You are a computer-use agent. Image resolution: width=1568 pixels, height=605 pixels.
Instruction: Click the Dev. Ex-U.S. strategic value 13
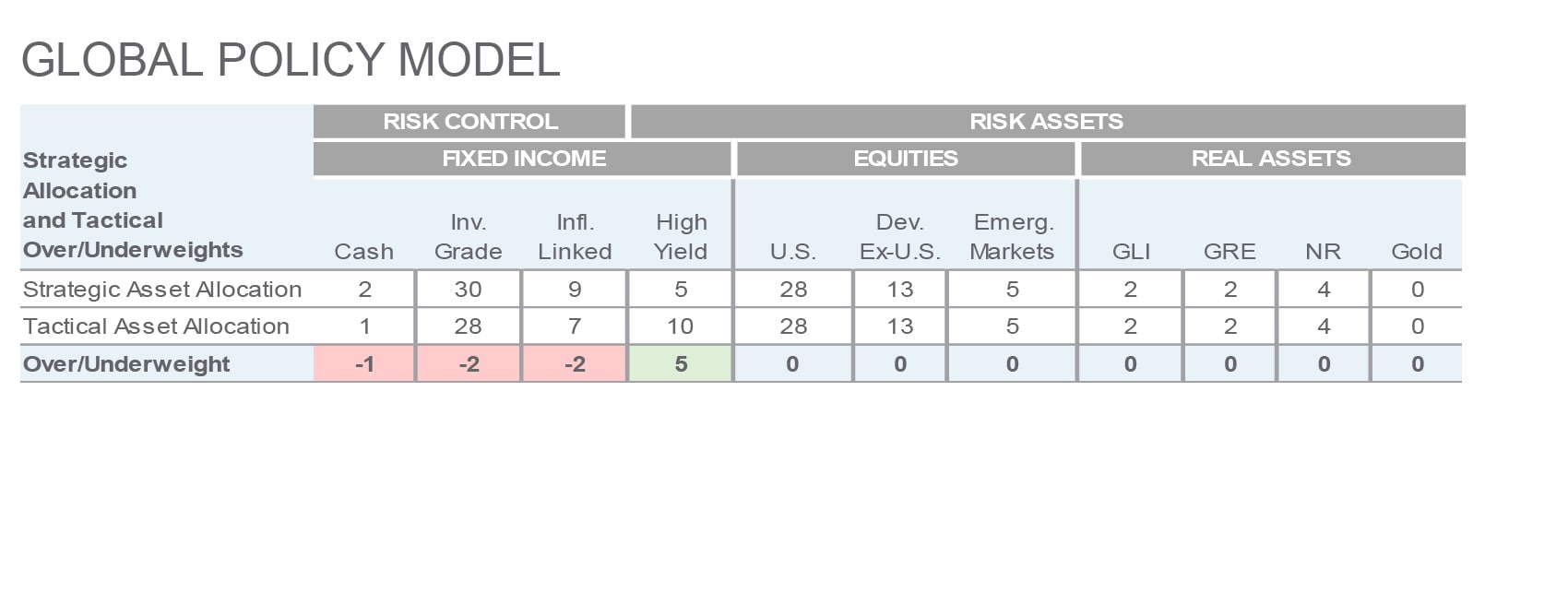coord(900,290)
